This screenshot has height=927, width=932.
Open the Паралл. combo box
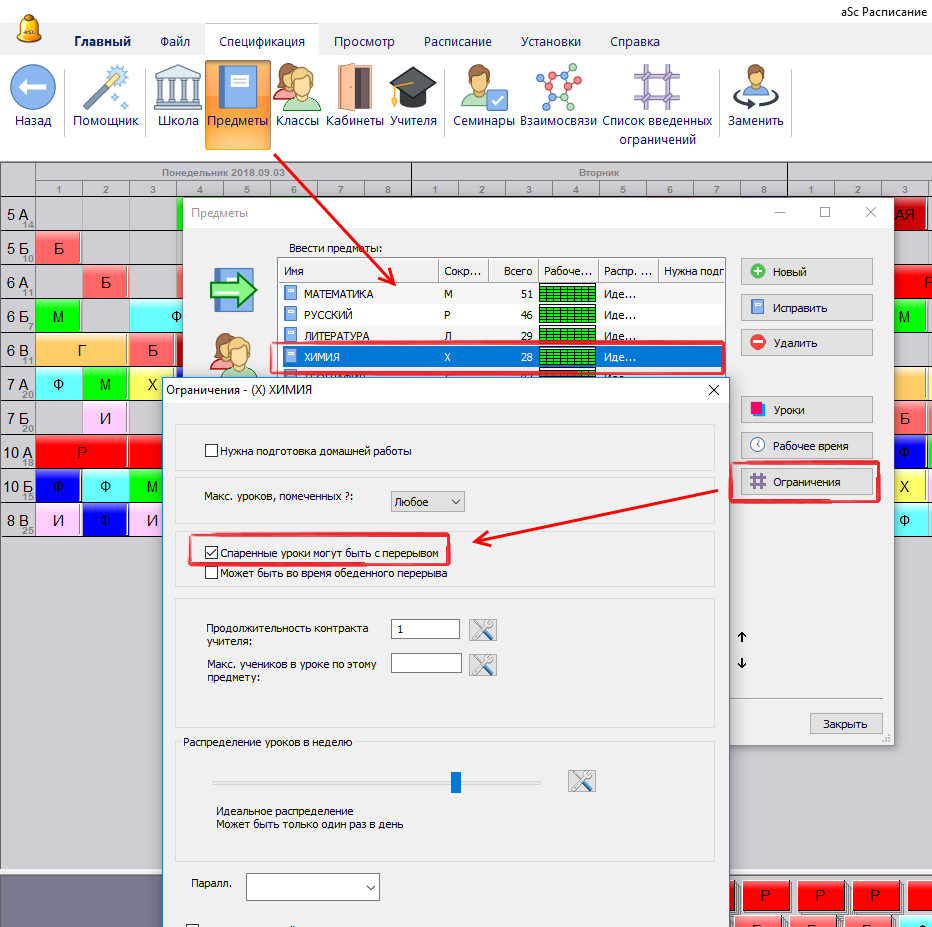[x=313, y=886]
